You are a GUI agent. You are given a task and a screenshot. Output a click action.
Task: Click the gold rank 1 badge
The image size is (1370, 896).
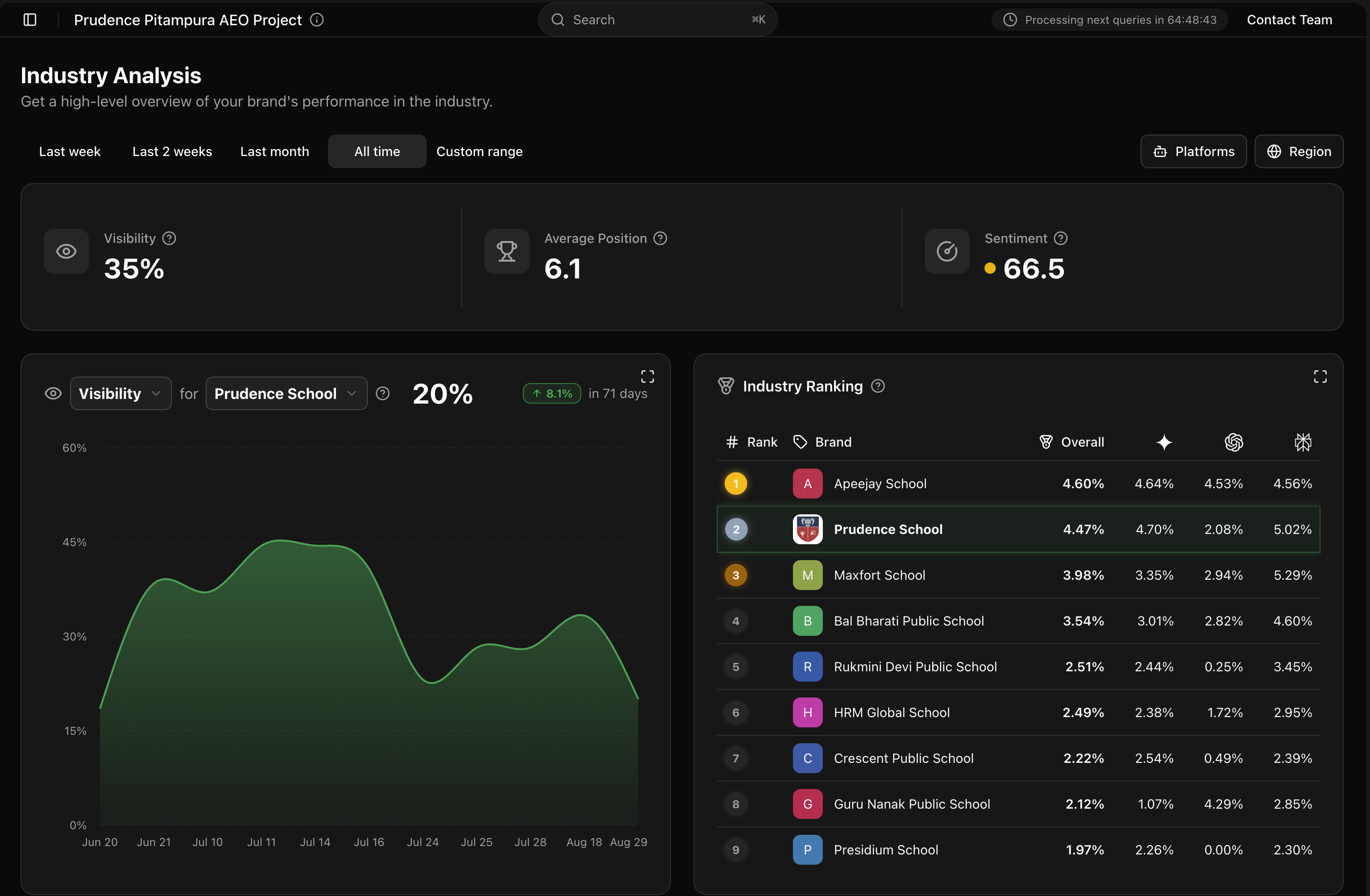tap(735, 484)
